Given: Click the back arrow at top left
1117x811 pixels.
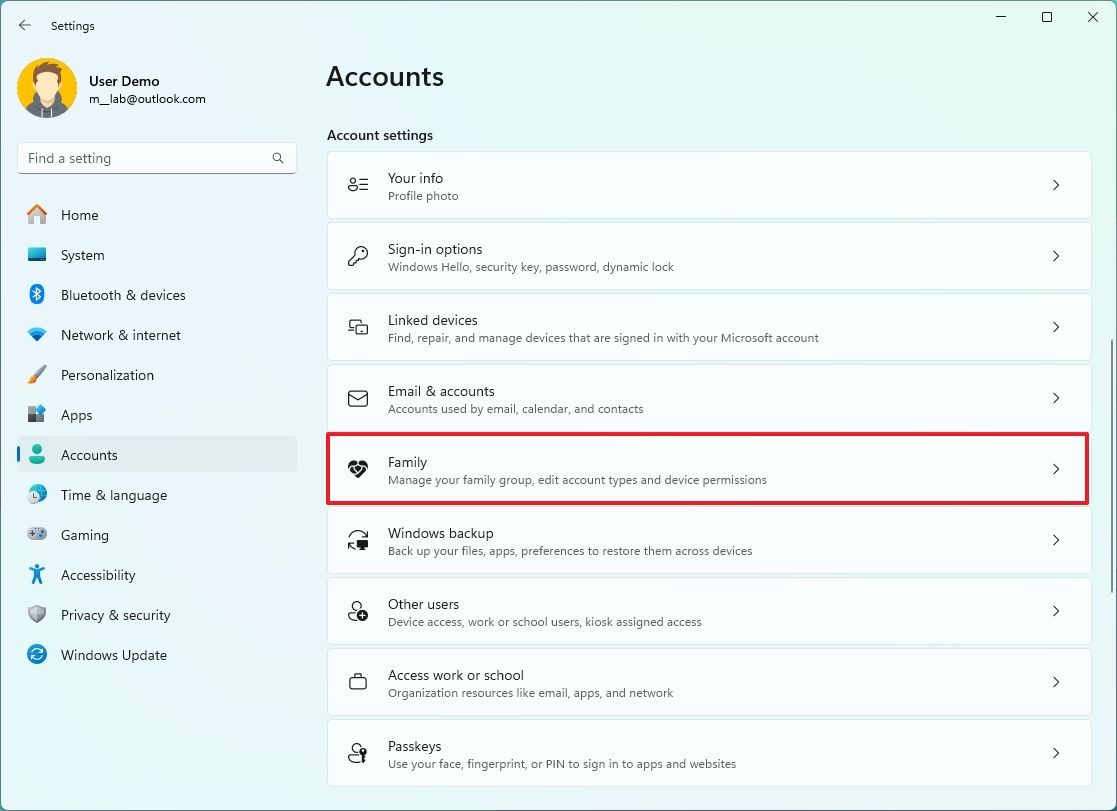Looking at the screenshot, I should 24,25.
